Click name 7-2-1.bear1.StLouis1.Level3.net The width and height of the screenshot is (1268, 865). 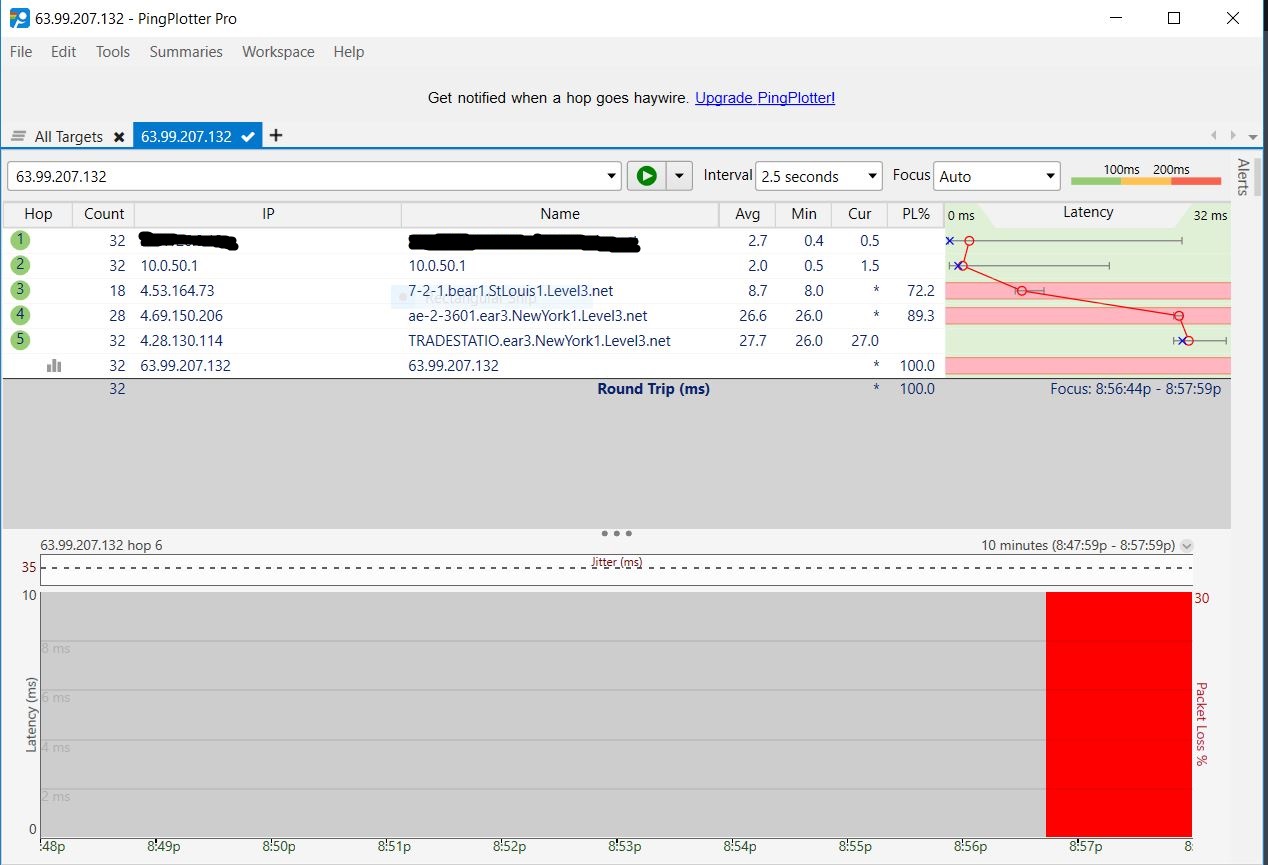(x=511, y=291)
